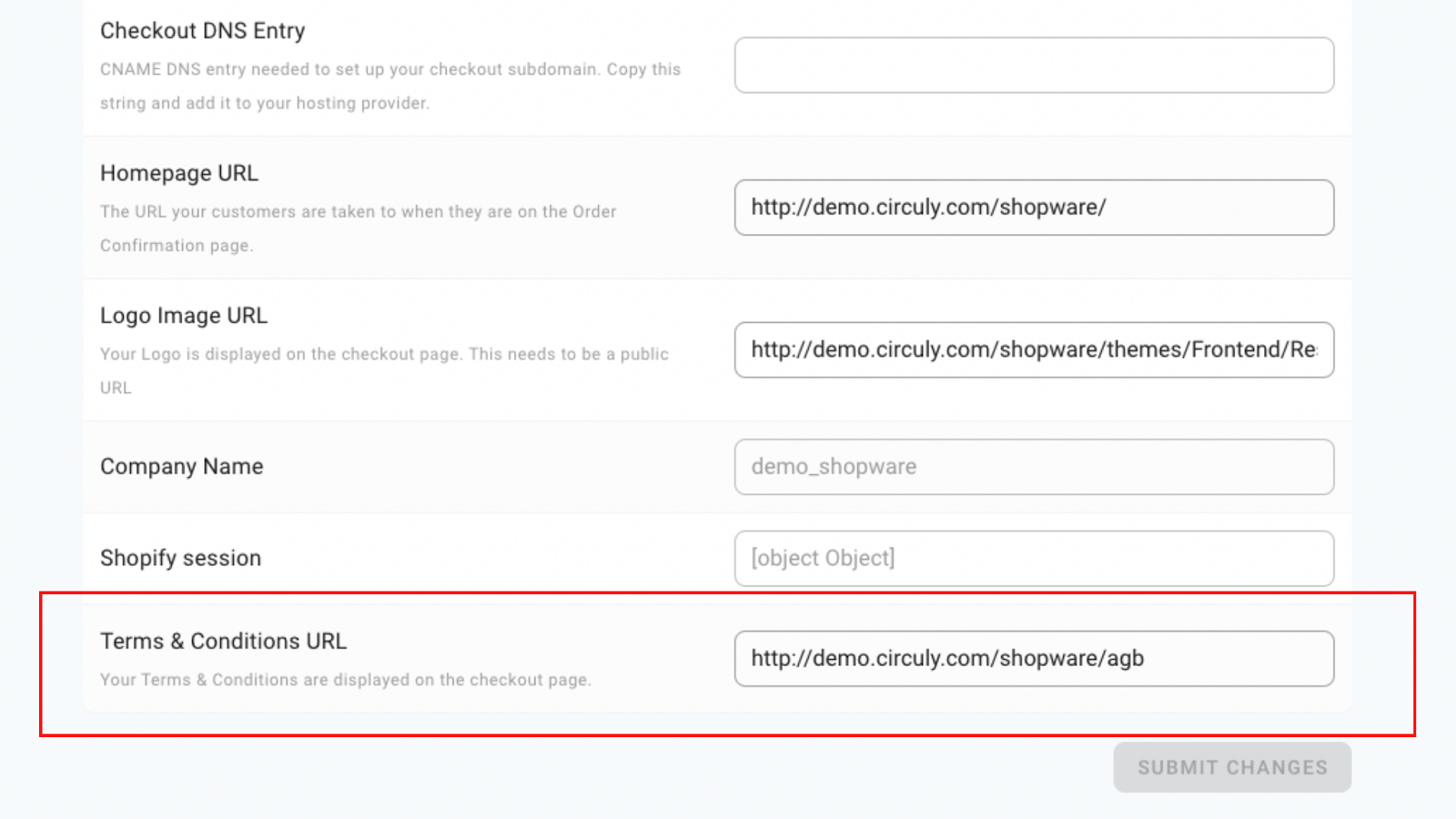Click the Checkout DNS Entry input field
The image size is (1456, 819).
tap(1034, 65)
